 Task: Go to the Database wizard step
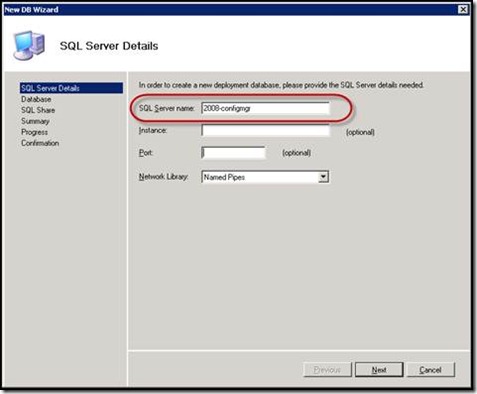pyautogui.click(x=36, y=99)
